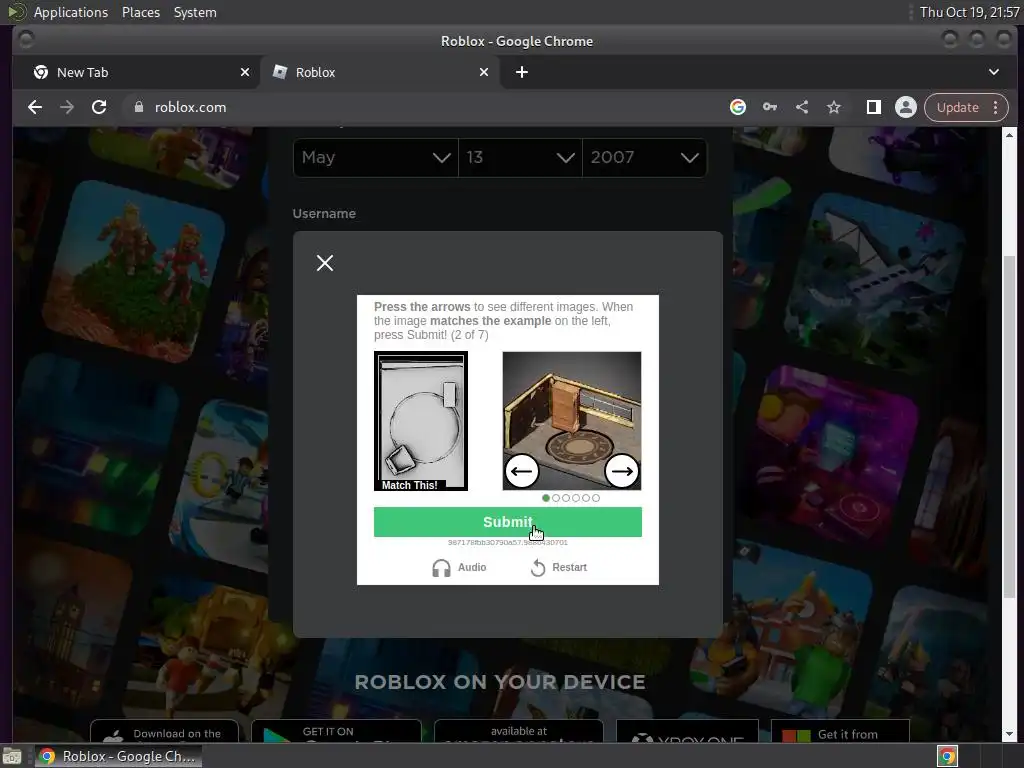The height and width of the screenshot is (768, 1024).
Task: Click the clock showing Thu Oct 19
Action: click(x=969, y=12)
